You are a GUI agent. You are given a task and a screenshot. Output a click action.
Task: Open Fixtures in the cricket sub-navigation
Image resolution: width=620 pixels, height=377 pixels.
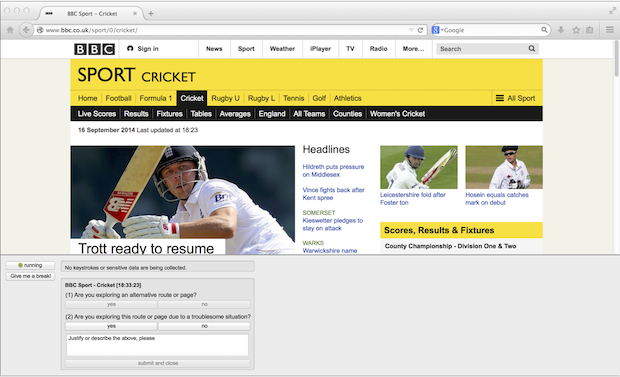(x=169, y=114)
